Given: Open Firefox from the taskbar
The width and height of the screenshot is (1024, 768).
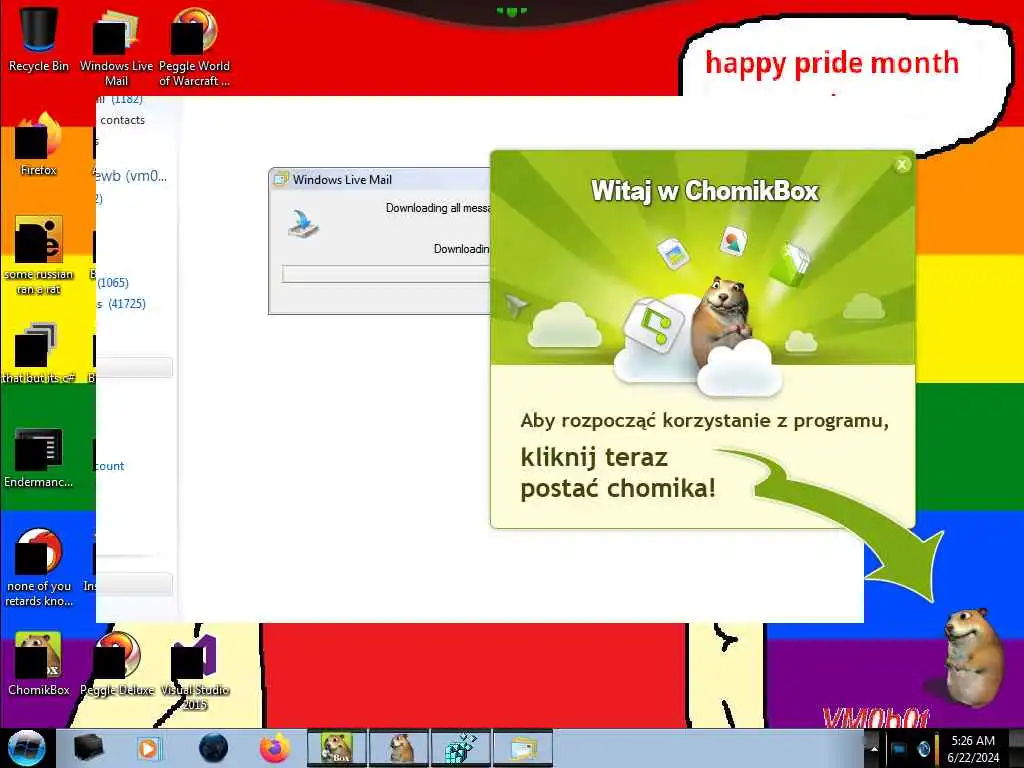Looking at the screenshot, I should [275, 748].
